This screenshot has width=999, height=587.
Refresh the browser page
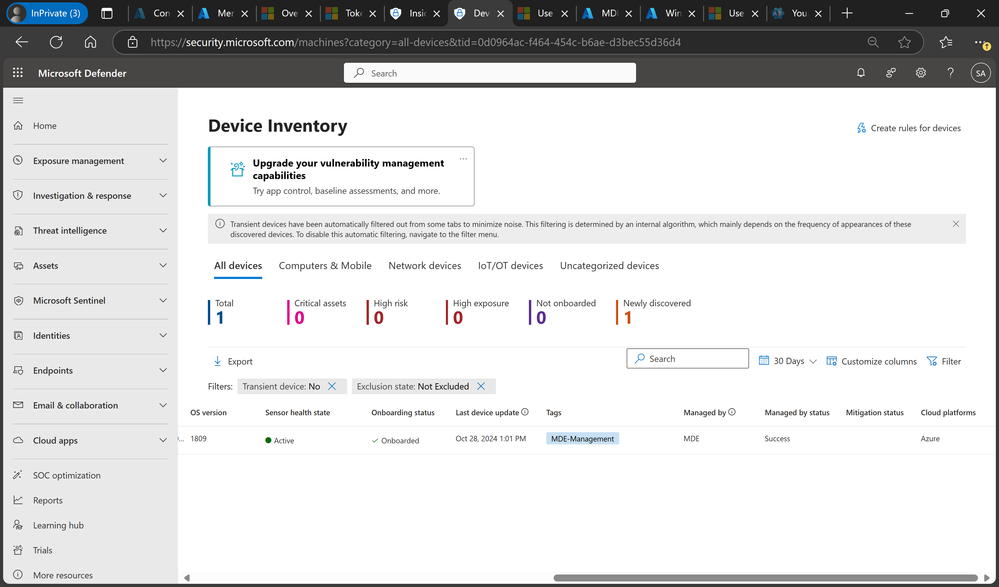click(56, 42)
